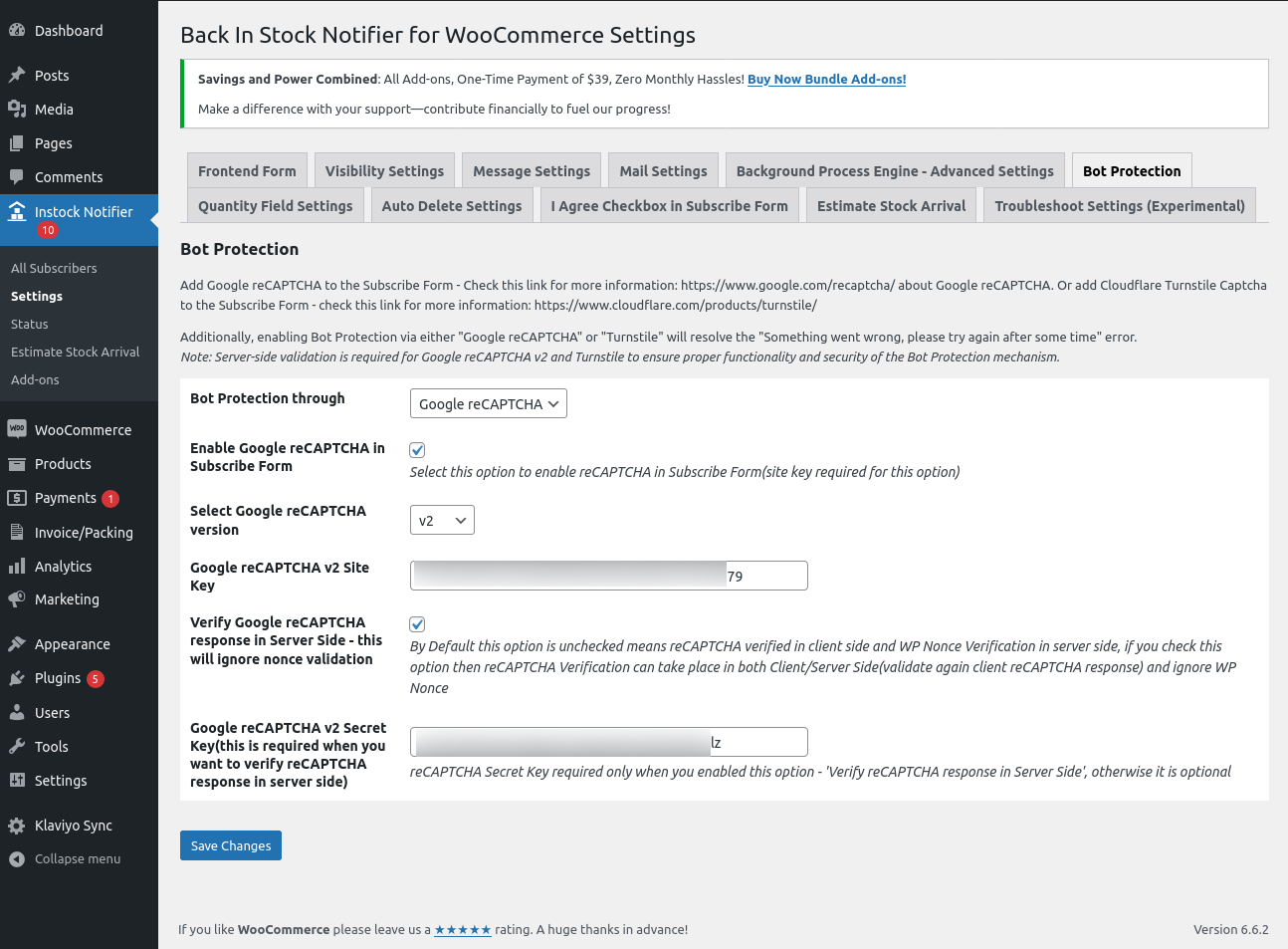This screenshot has width=1288, height=949.
Task: Click the five-star rating link
Action: click(x=463, y=930)
